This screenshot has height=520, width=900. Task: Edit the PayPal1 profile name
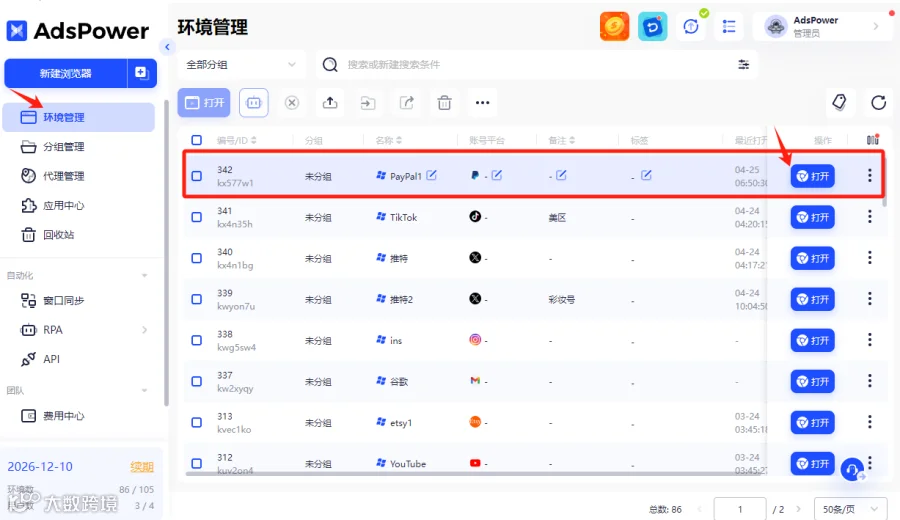[432, 175]
